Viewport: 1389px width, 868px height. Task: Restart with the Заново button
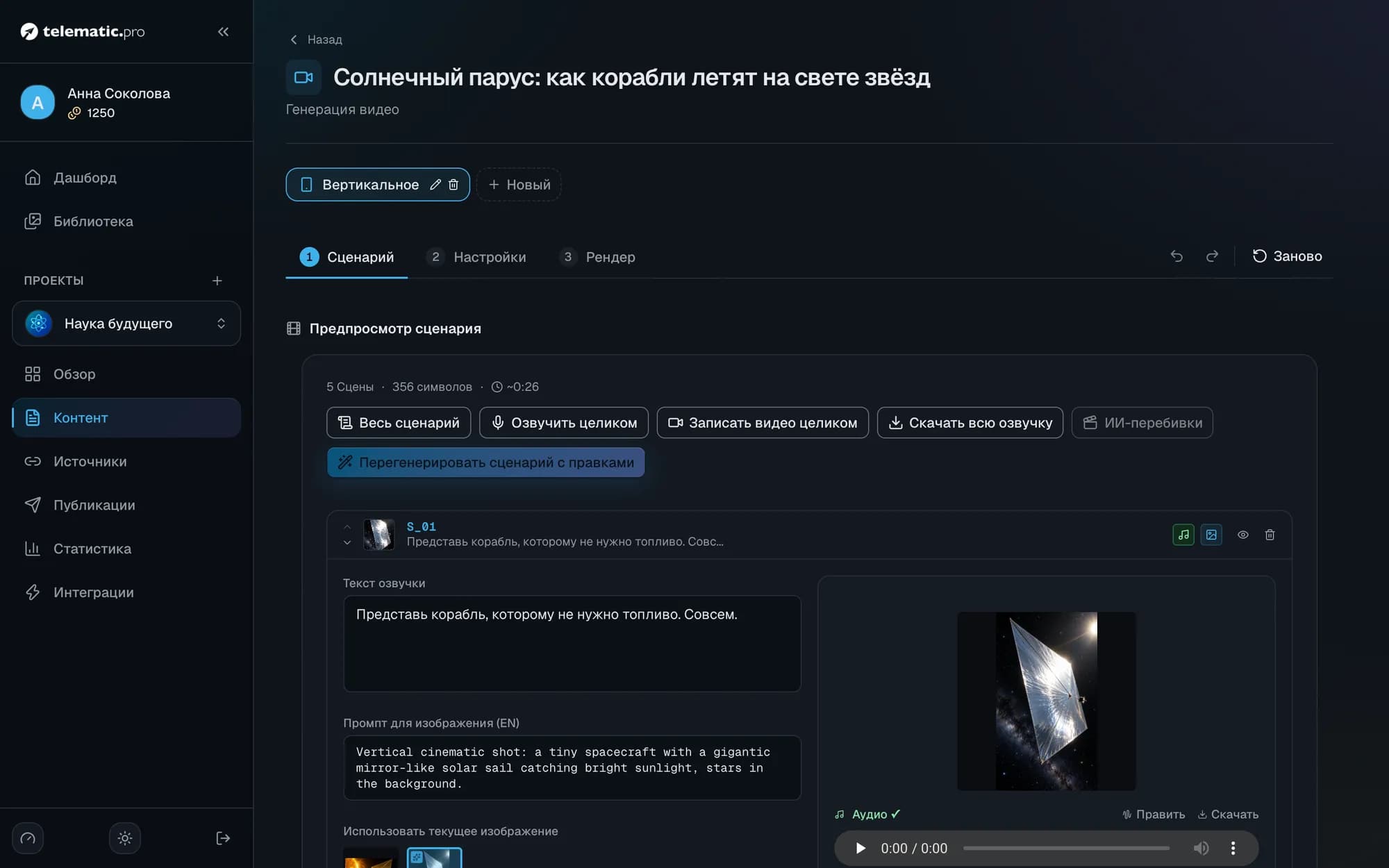pyautogui.click(x=1287, y=256)
